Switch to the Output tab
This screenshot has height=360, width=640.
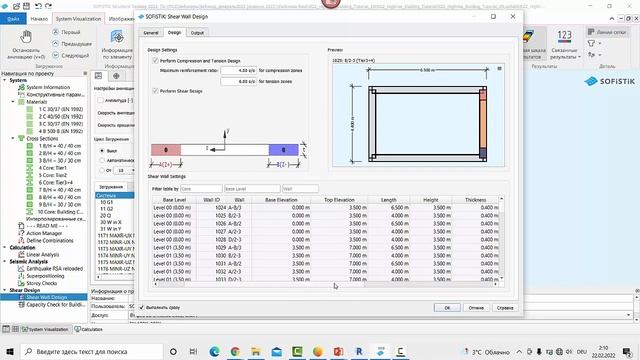[x=197, y=33]
